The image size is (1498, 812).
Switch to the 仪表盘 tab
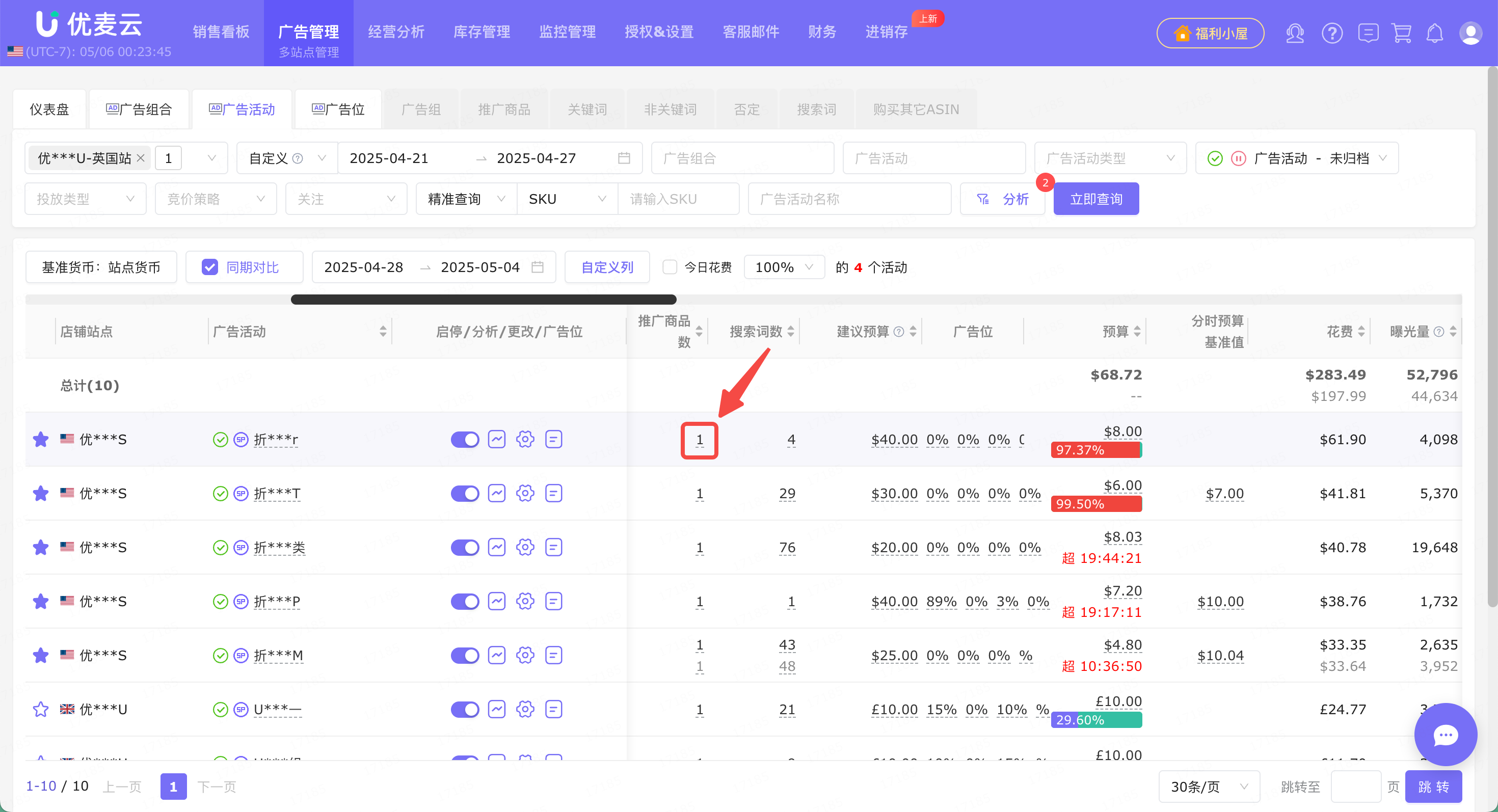tap(49, 110)
